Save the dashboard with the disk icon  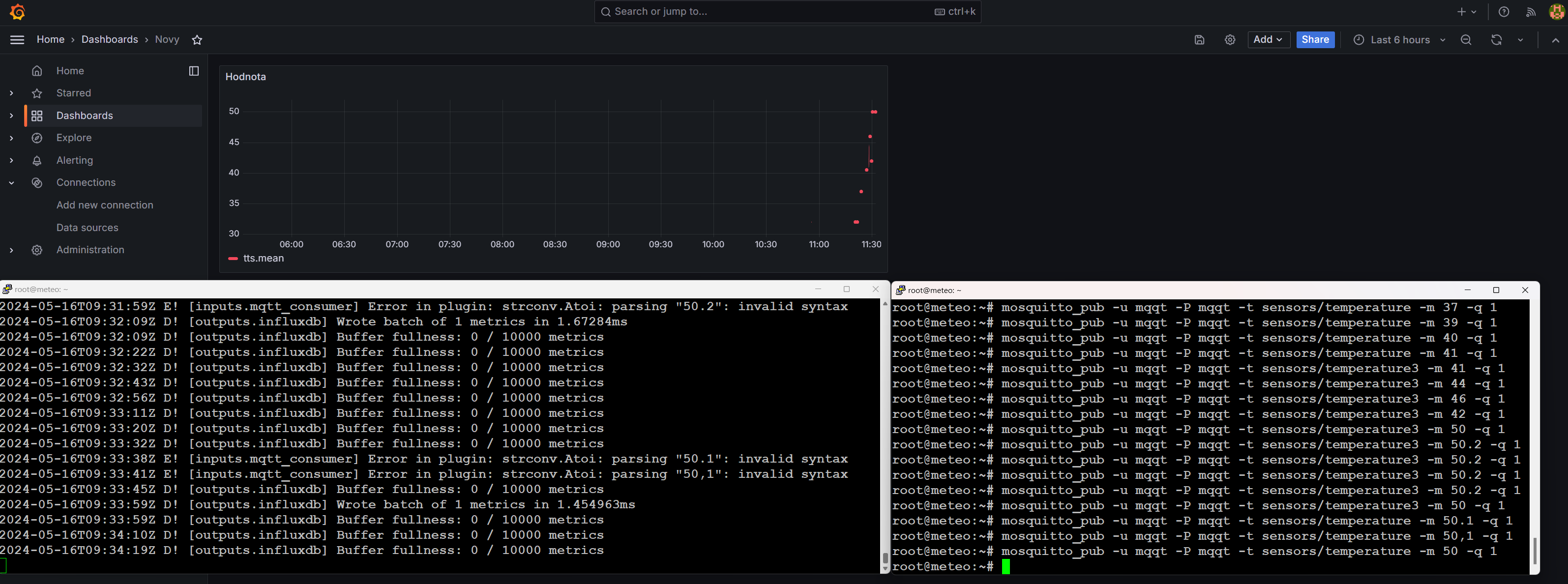1199,40
